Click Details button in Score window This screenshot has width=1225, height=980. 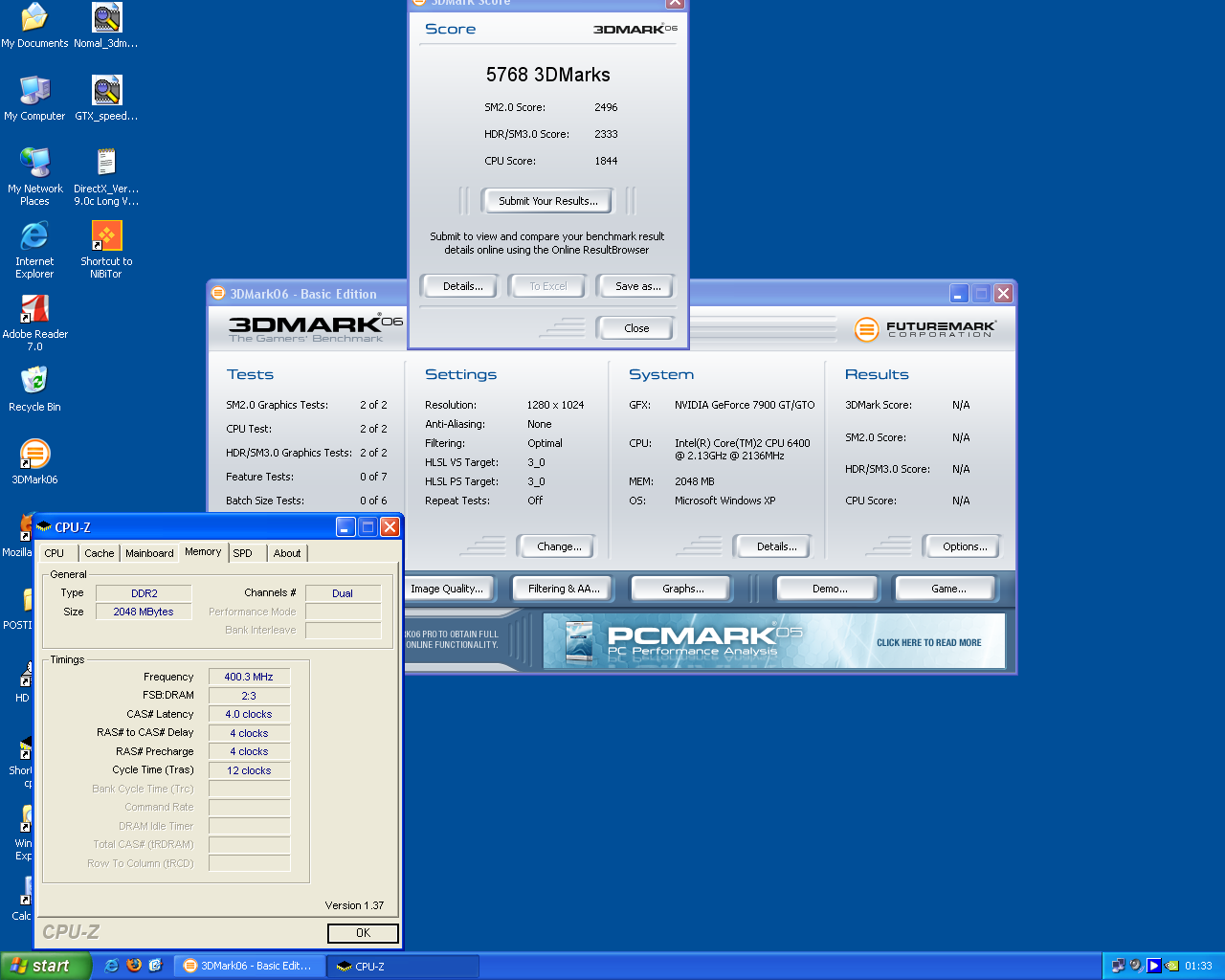click(462, 286)
